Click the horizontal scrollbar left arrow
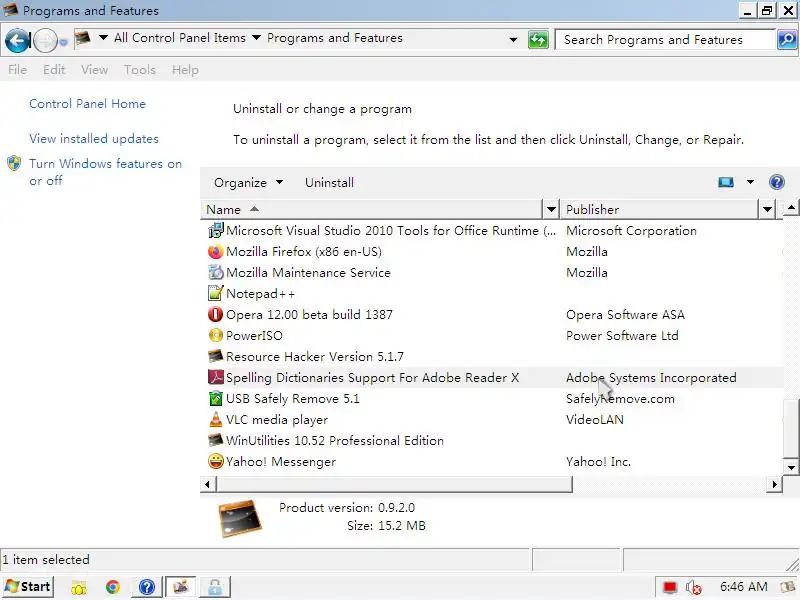This screenshot has height=600, width=800. tap(207, 484)
